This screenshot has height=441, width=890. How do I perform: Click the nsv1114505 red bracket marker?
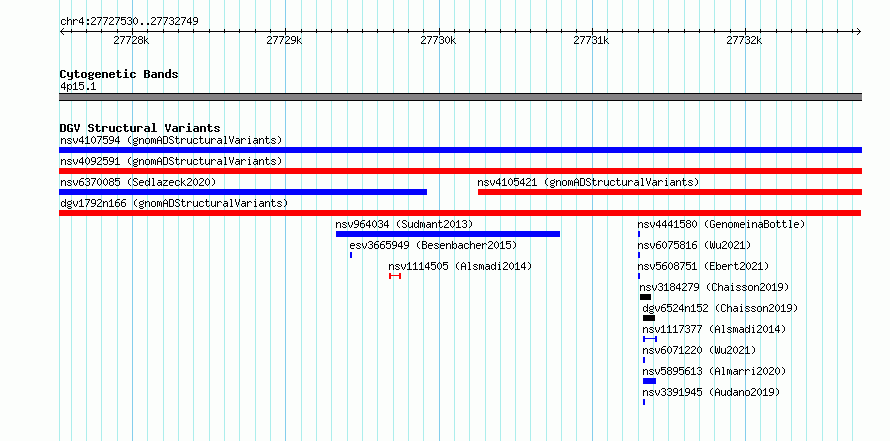pyautogui.click(x=395, y=276)
